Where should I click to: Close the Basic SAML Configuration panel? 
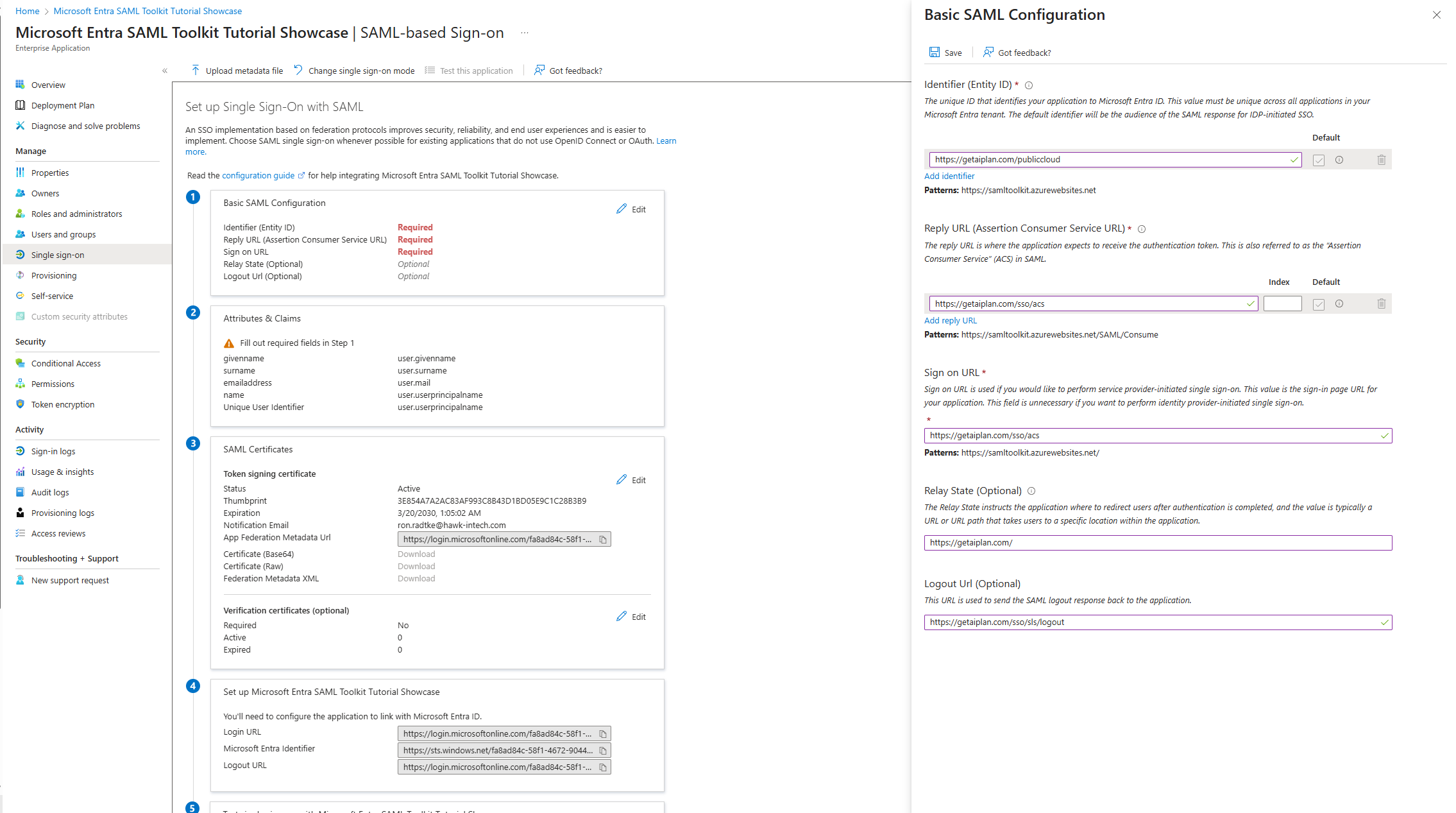1436,15
